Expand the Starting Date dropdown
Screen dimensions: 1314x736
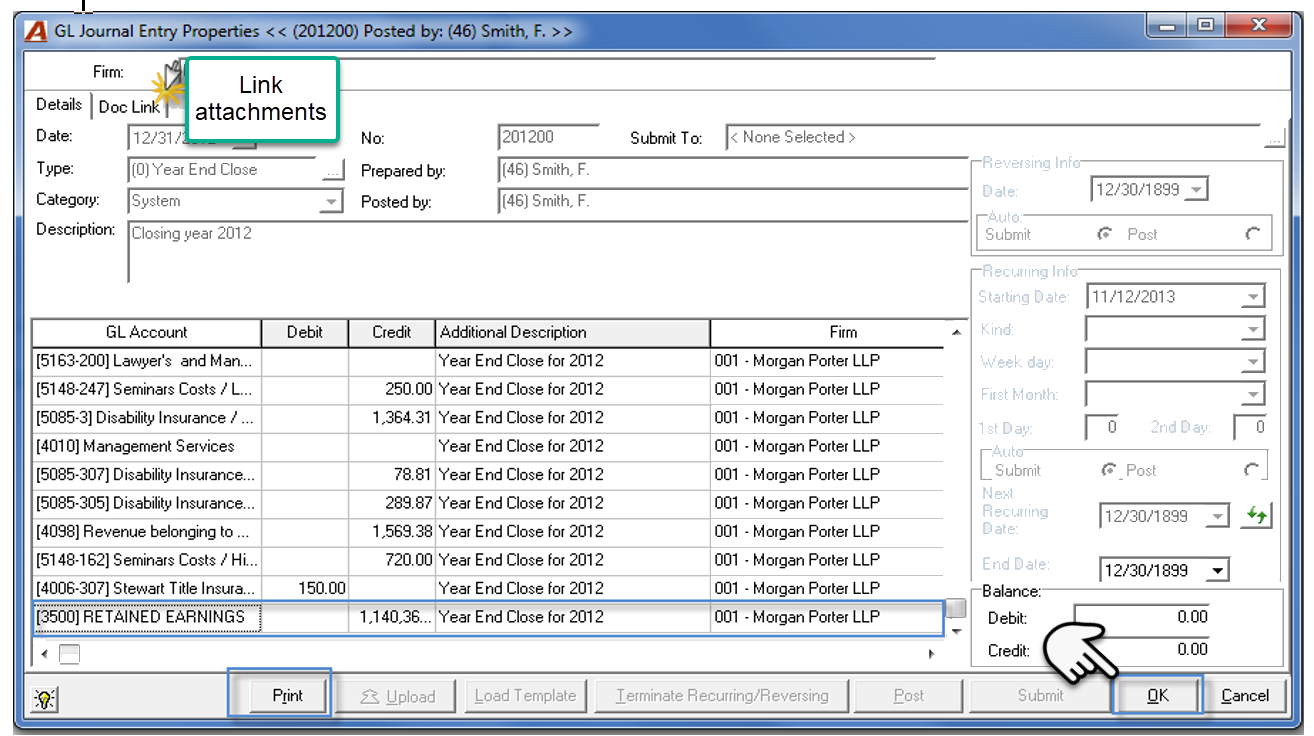[1252, 297]
